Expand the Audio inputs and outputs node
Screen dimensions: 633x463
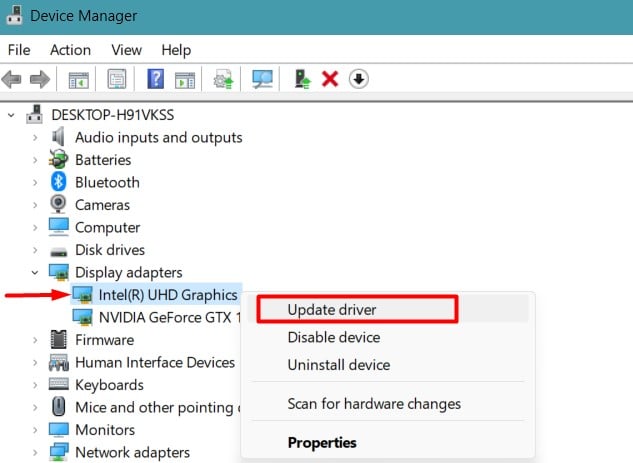35,138
